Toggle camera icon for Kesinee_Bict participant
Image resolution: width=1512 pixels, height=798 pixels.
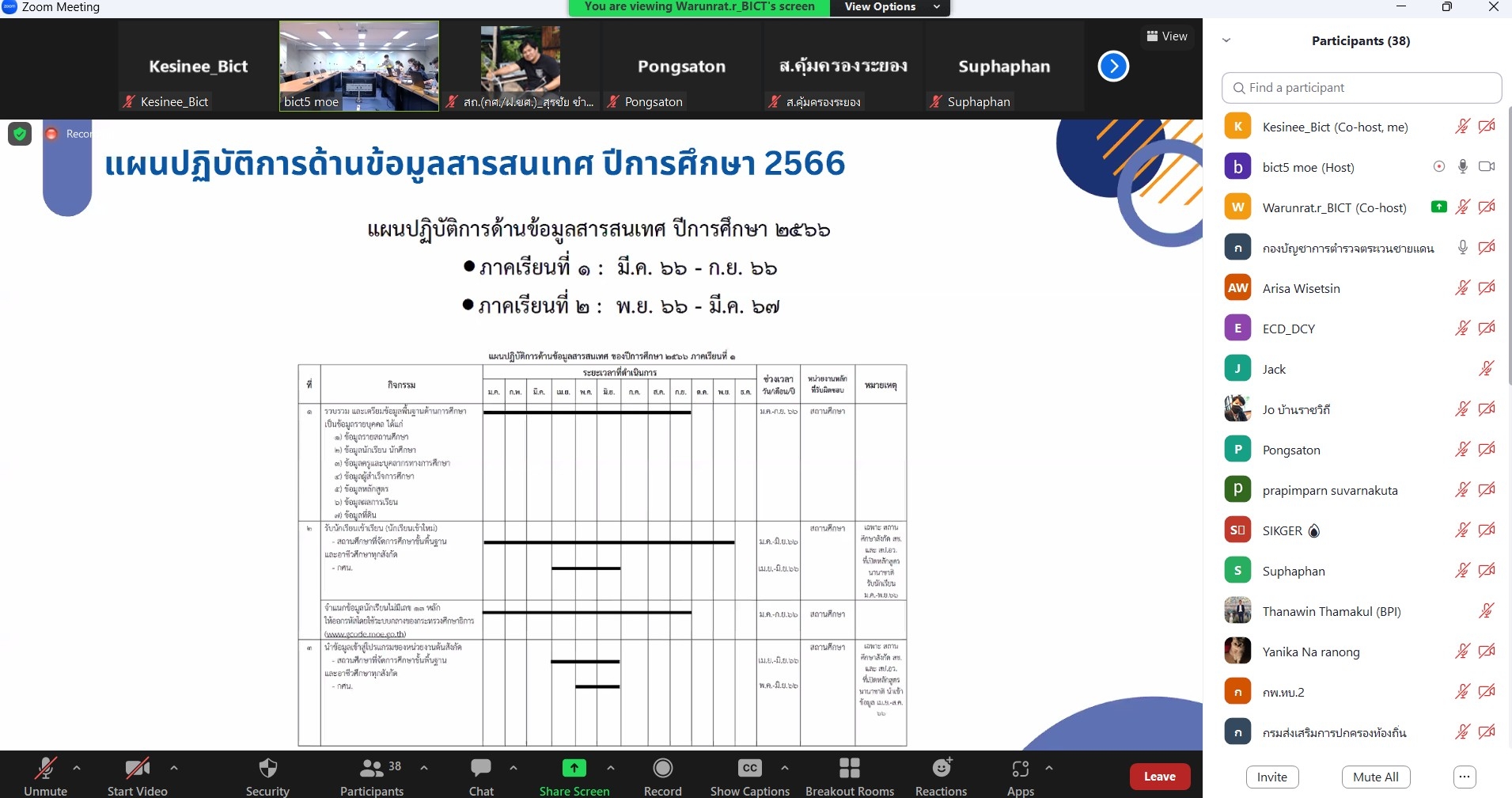pos(1487,127)
